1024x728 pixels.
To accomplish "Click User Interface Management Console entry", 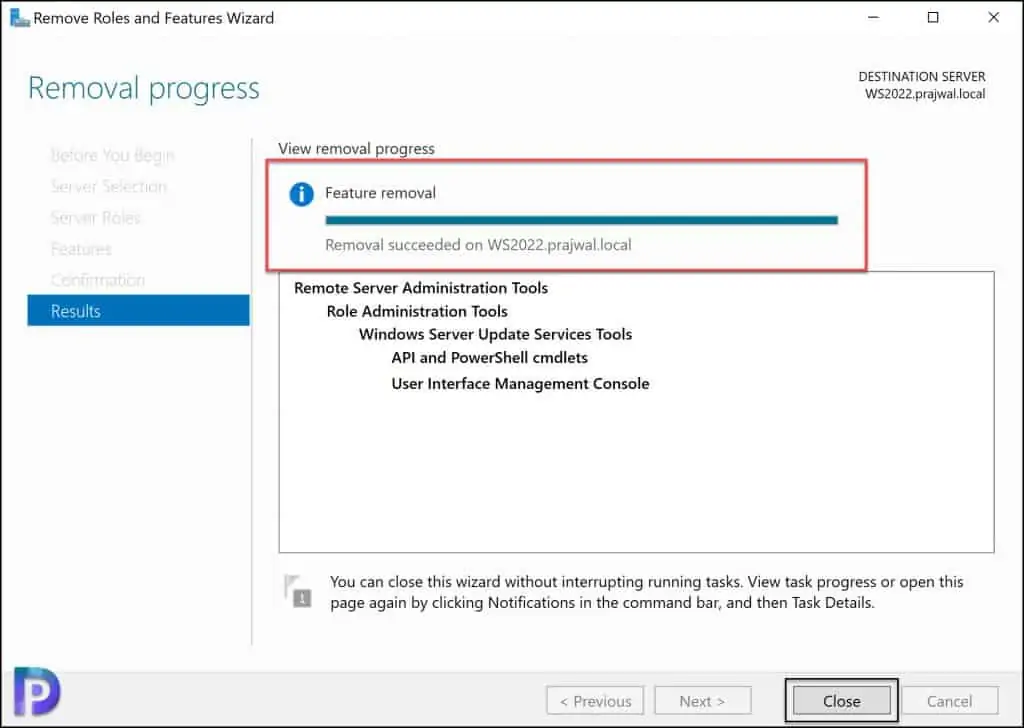I will click(520, 383).
